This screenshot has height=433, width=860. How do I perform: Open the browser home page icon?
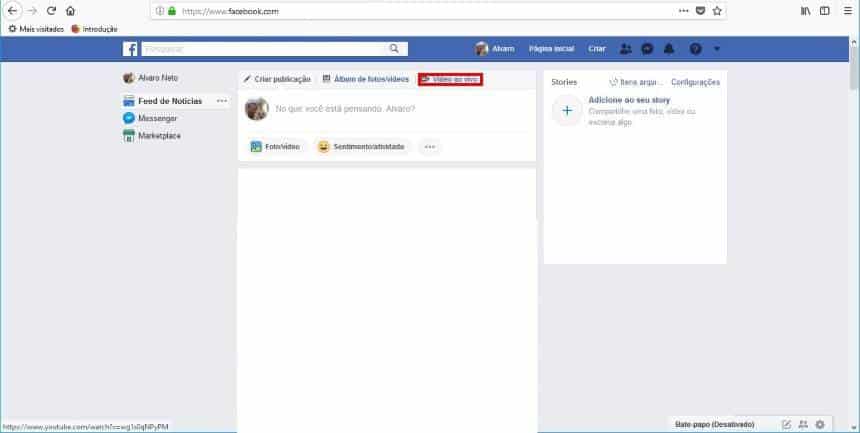pyautogui.click(x=70, y=11)
